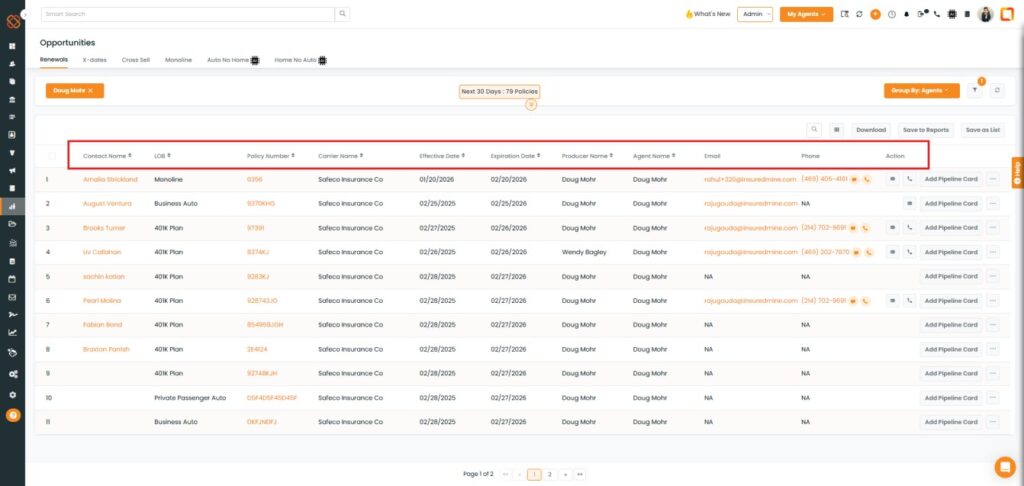This screenshot has width=1024, height=486.
Task: Go to page 2 of results
Action: coord(549,474)
